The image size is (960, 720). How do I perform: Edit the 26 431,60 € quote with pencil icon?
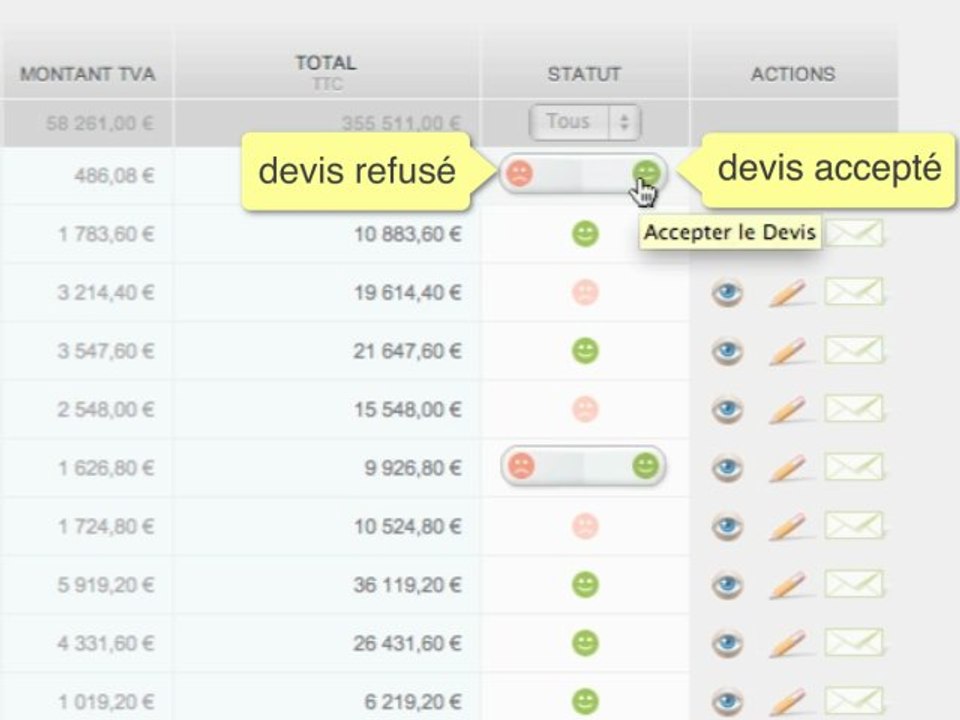789,643
